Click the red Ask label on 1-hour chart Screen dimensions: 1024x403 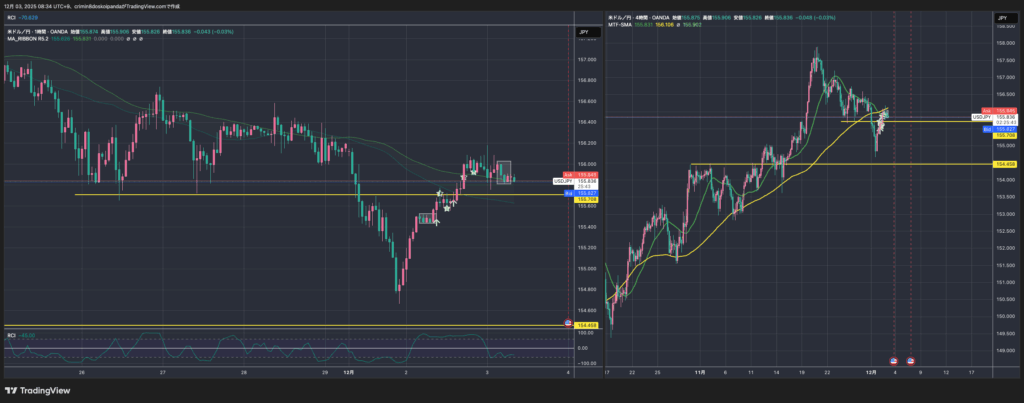tap(568, 174)
